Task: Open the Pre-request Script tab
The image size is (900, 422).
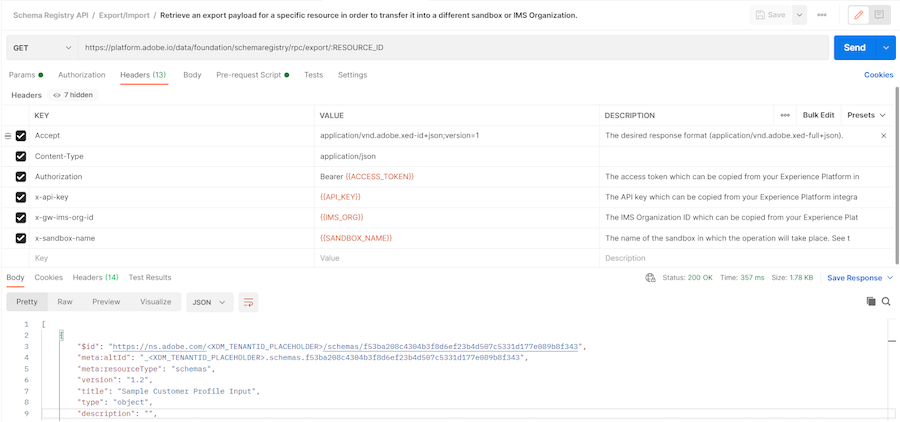Action: coord(252,75)
